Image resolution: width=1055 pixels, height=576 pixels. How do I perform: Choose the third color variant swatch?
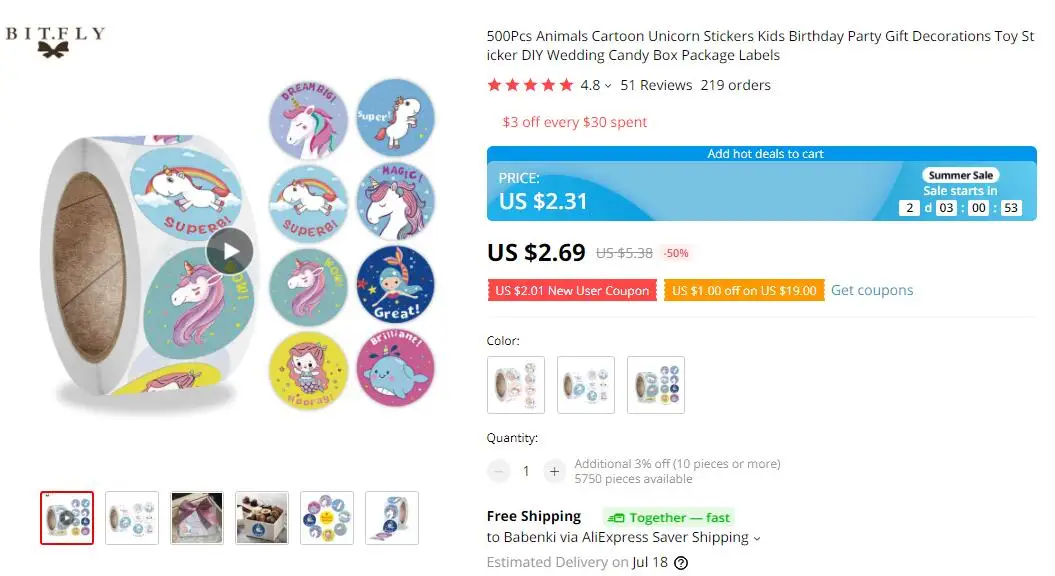pos(656,385)
